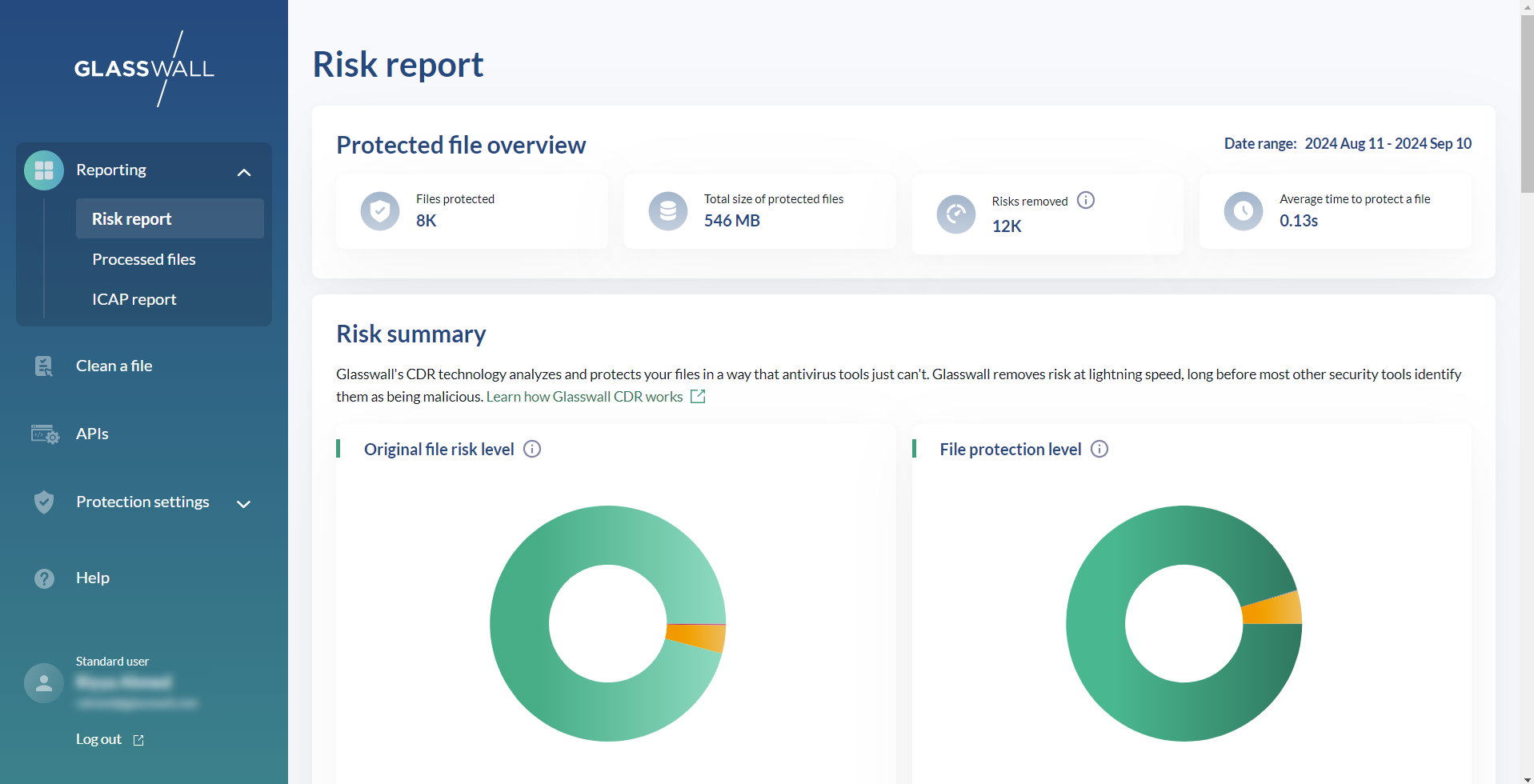Open Processed files page
Image resolution: width=1534 pixels, height=784 pixels.
tap(144, 259)
